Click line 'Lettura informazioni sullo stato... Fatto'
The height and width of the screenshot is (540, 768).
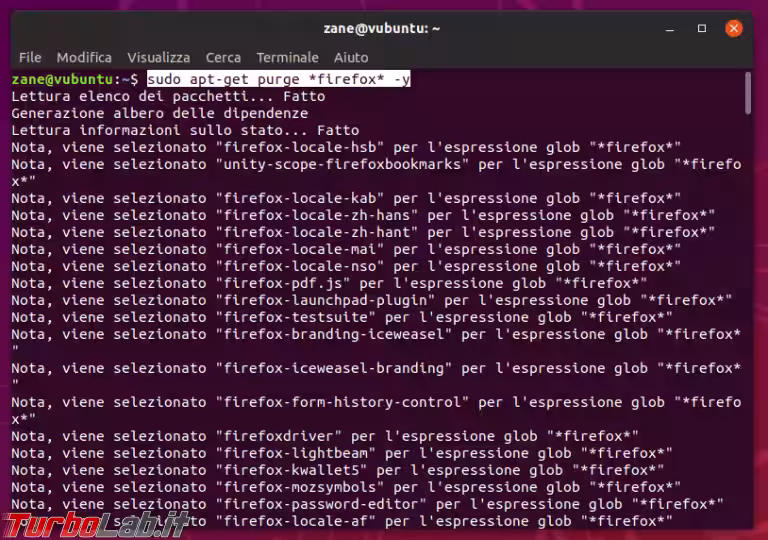point(186,130)
